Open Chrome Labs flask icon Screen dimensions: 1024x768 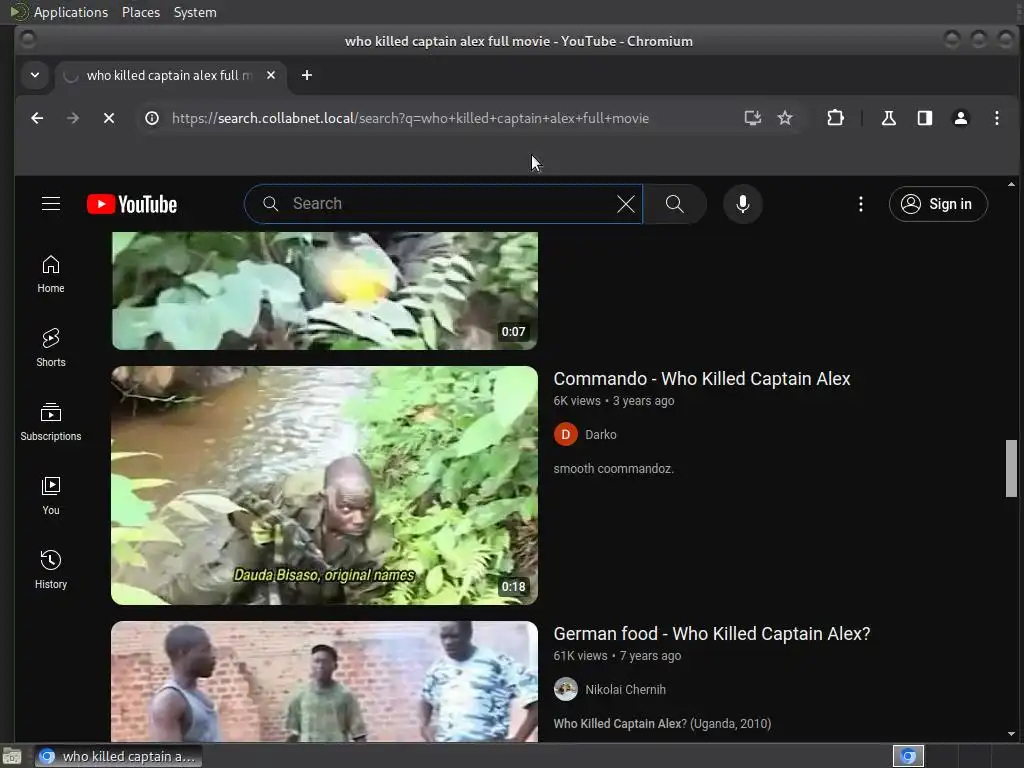click(x=888, y=118)
